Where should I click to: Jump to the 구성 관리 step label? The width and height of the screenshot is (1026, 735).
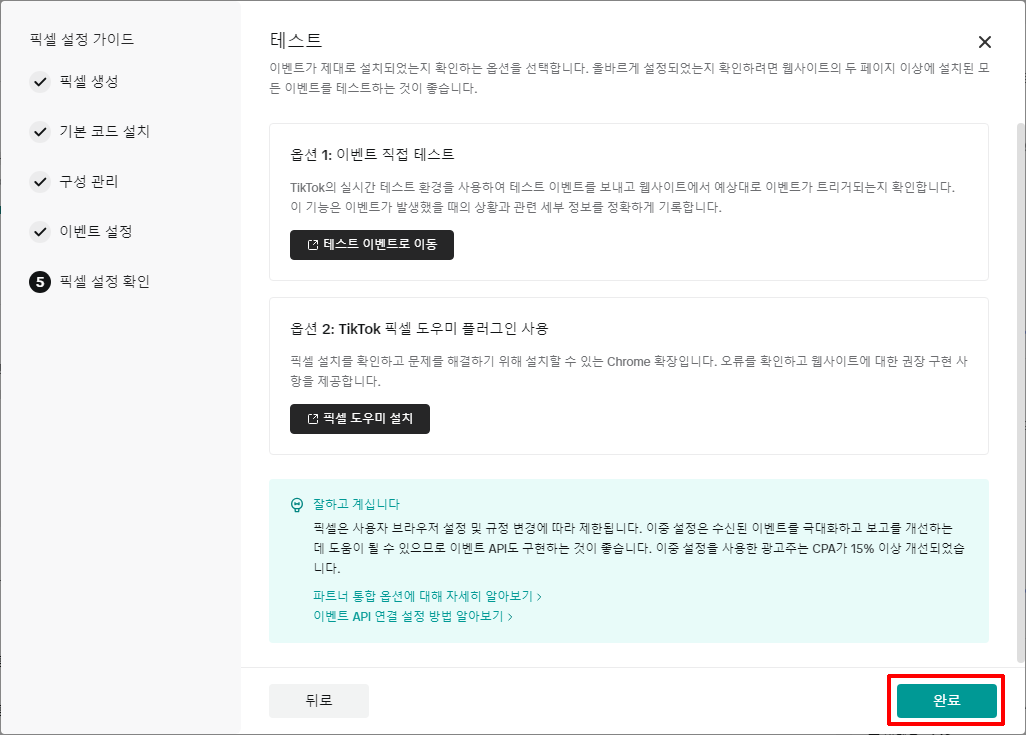click(x=89, y=182)
